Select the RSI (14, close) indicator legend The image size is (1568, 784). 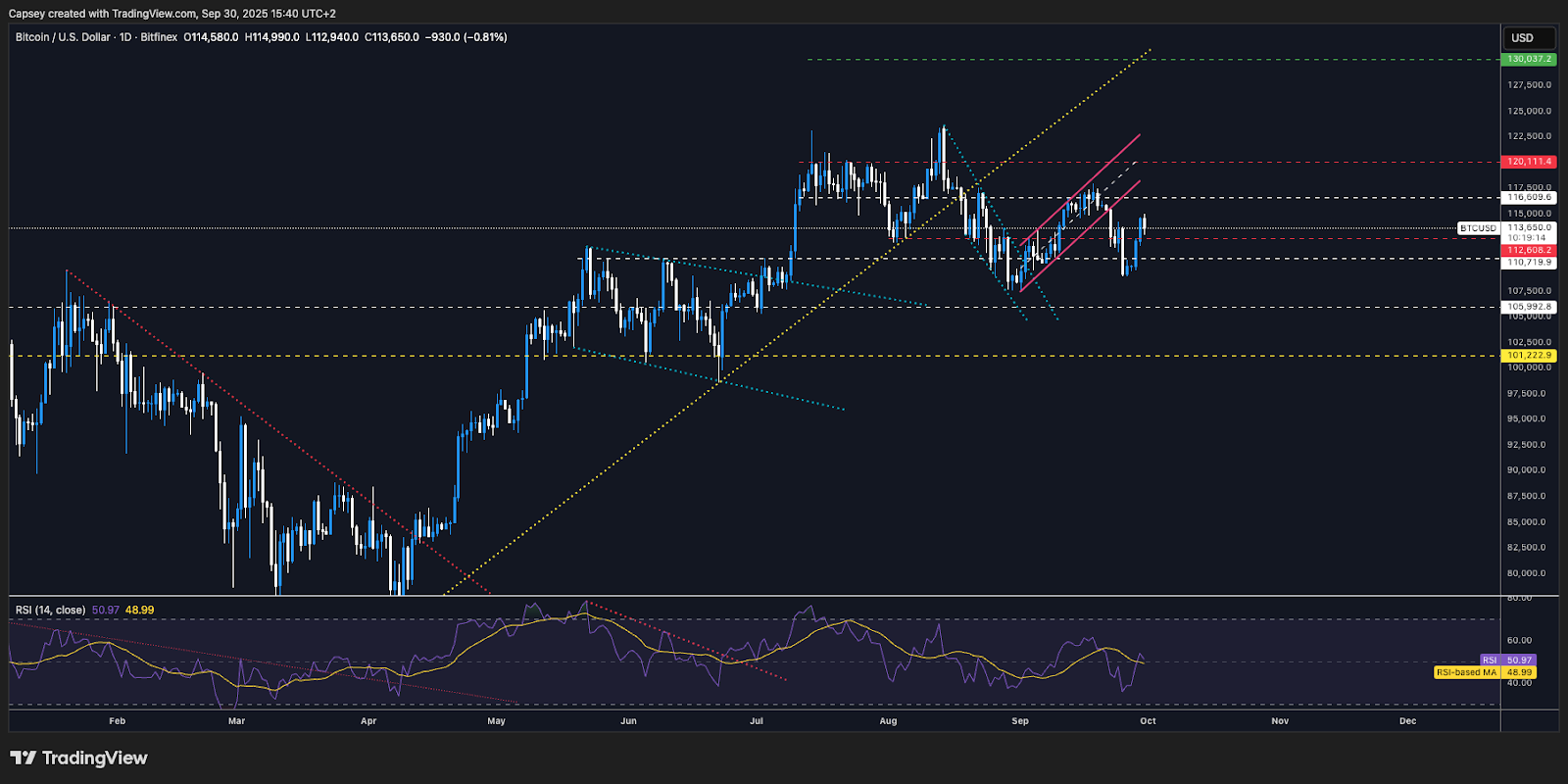coord(50,610)
